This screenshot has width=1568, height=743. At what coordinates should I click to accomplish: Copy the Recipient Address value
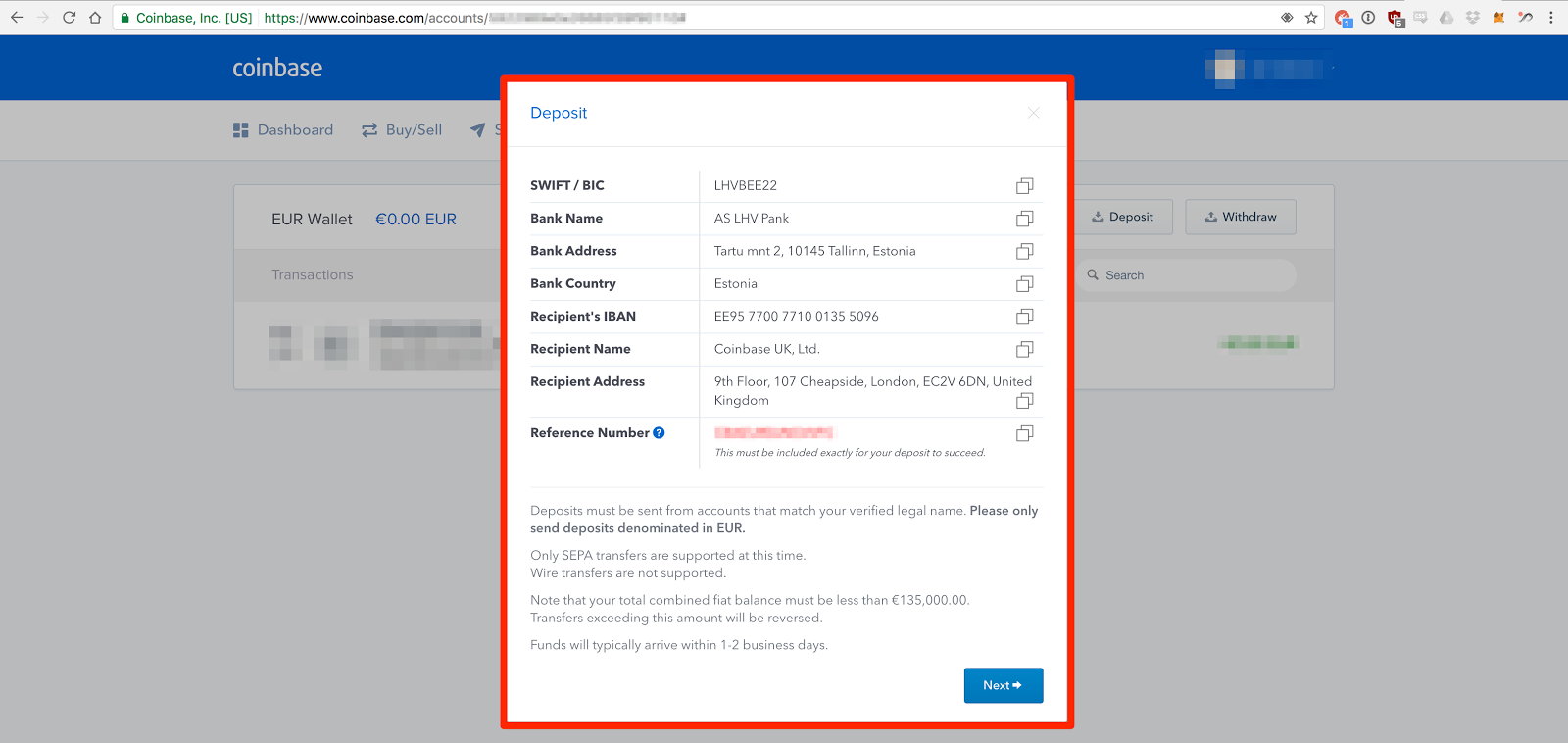pos(1024,400)
